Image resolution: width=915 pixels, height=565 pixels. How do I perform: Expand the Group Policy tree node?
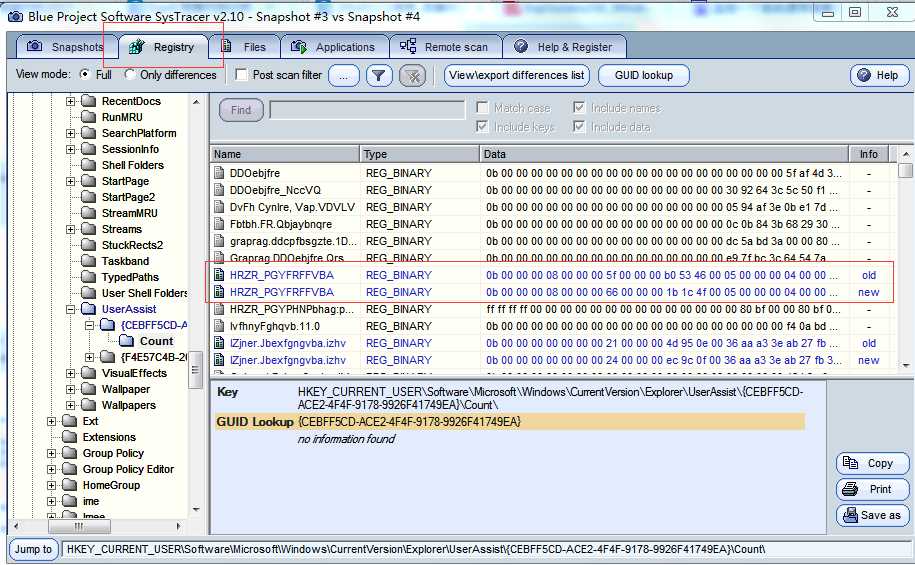(51, 454)
